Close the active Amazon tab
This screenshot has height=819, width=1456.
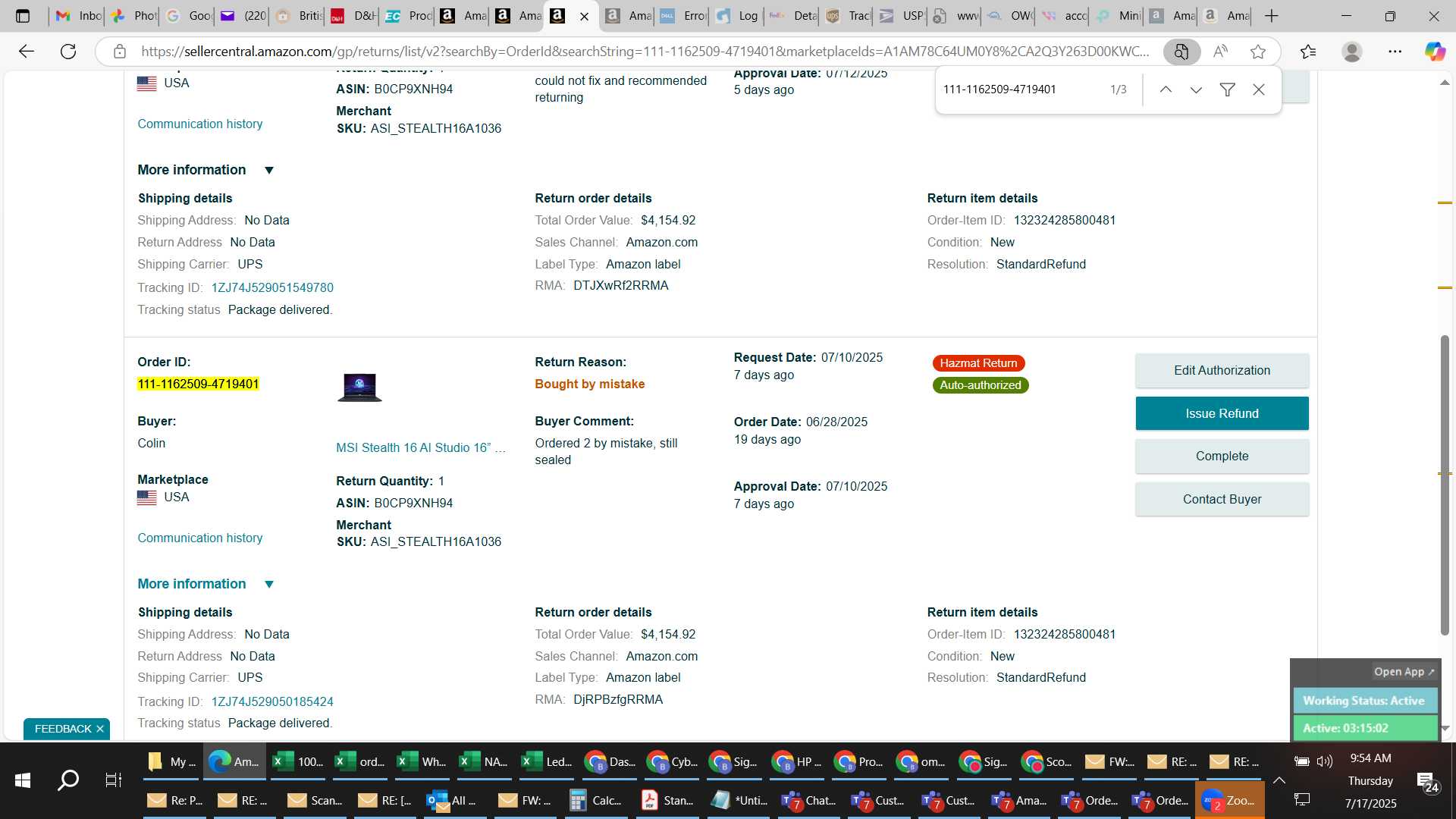(584, 16)
